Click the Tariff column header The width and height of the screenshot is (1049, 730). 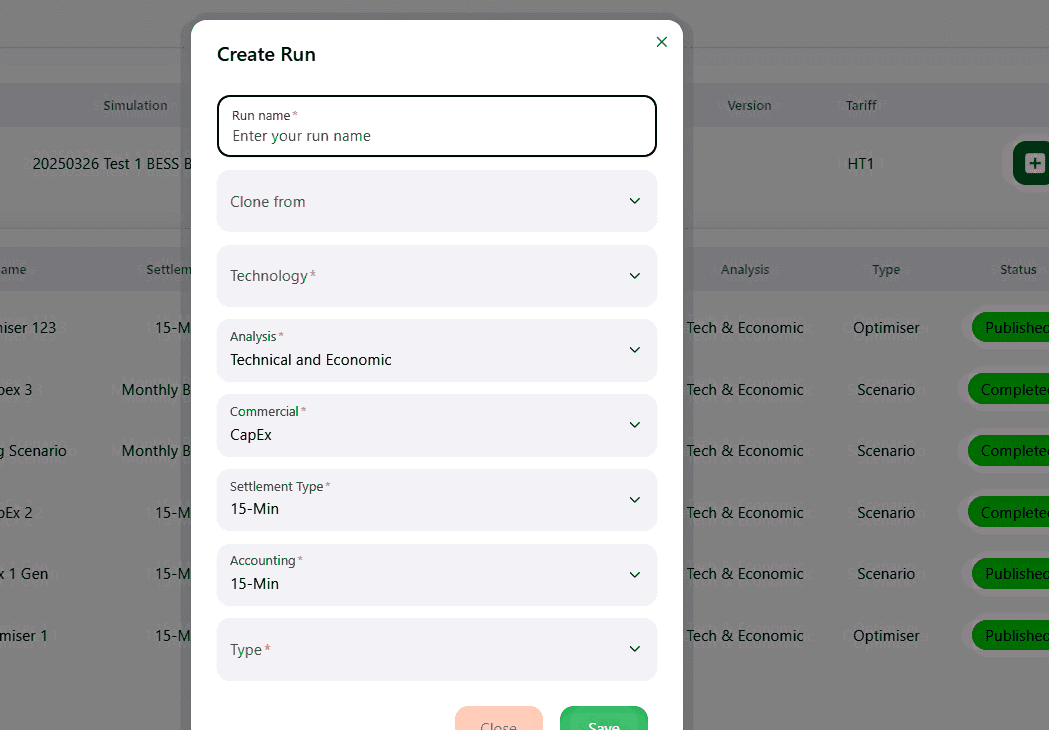(x=861, y=105)
